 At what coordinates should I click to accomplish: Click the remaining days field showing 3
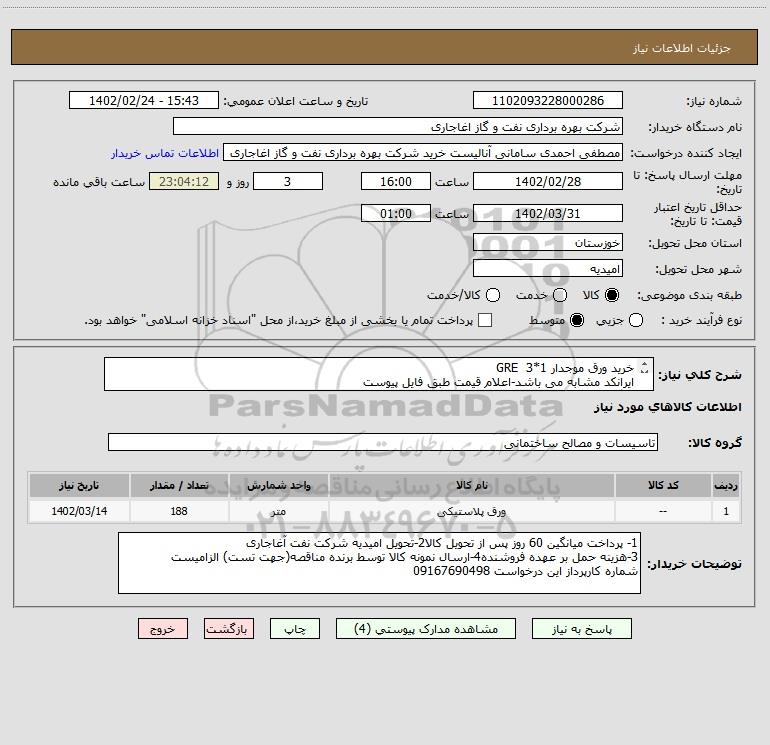click(x=288, y=181)
